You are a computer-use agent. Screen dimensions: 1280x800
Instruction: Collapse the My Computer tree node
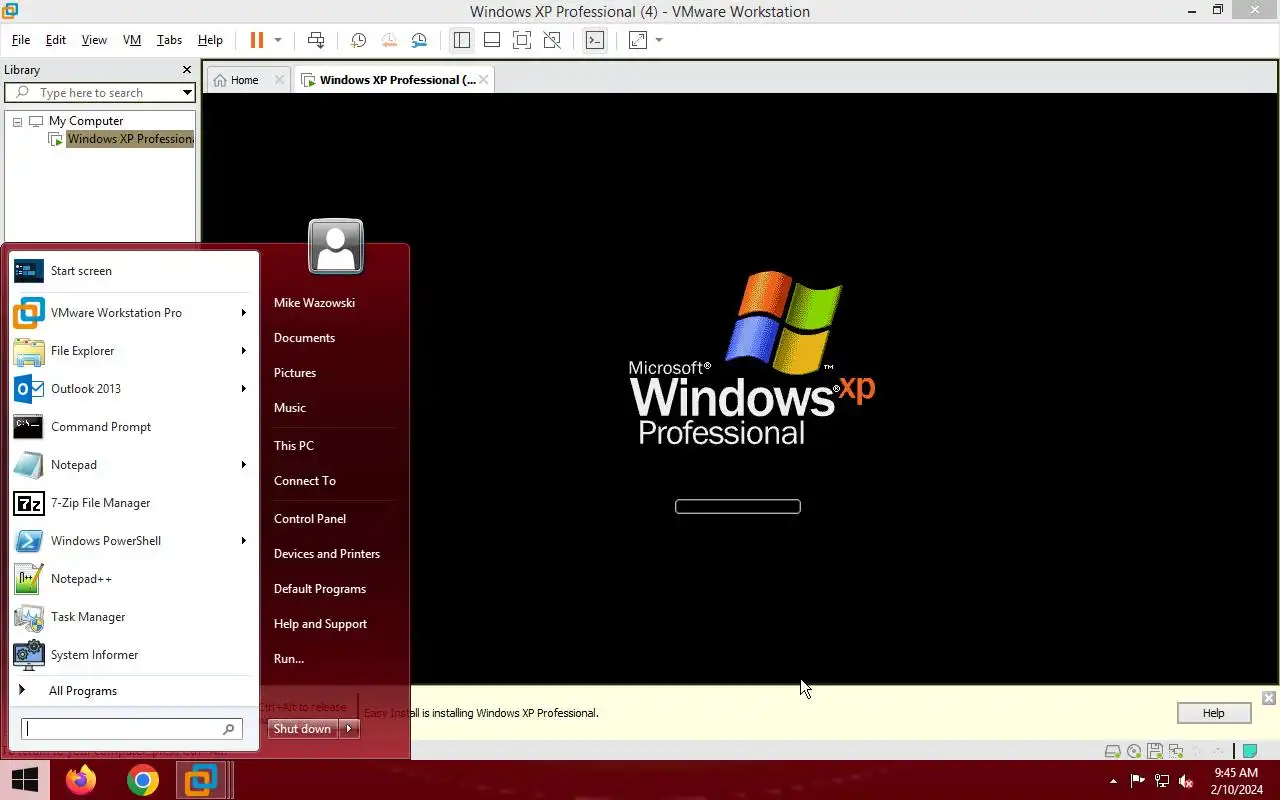click(17, 121)
